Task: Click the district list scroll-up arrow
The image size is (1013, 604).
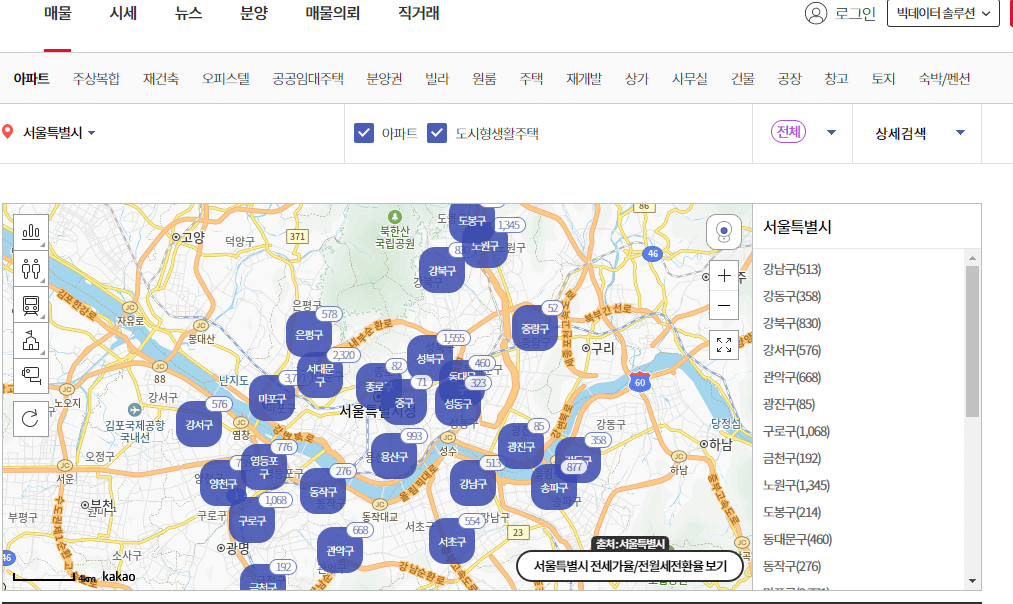Action: [972, 258]
